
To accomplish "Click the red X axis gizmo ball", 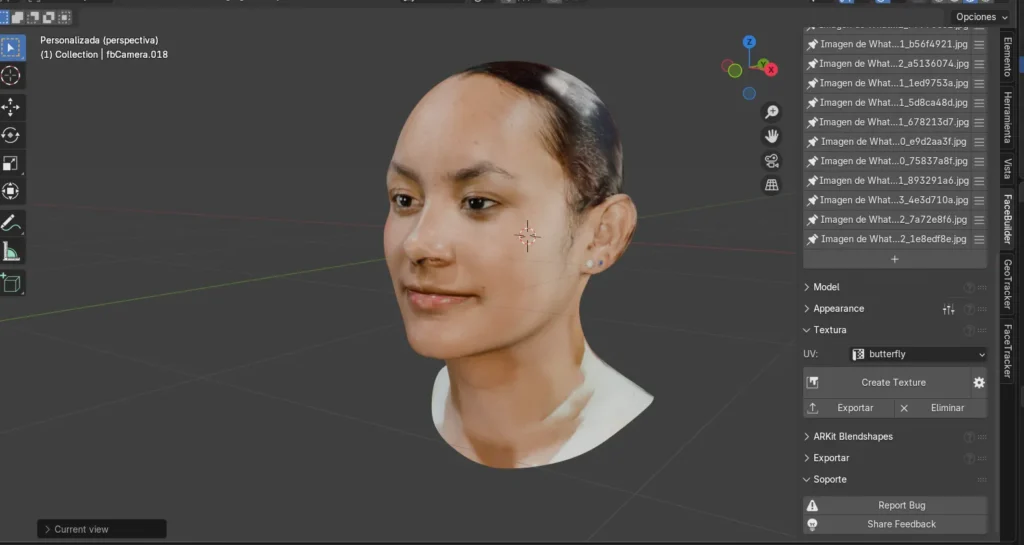I will click(772, 69).
